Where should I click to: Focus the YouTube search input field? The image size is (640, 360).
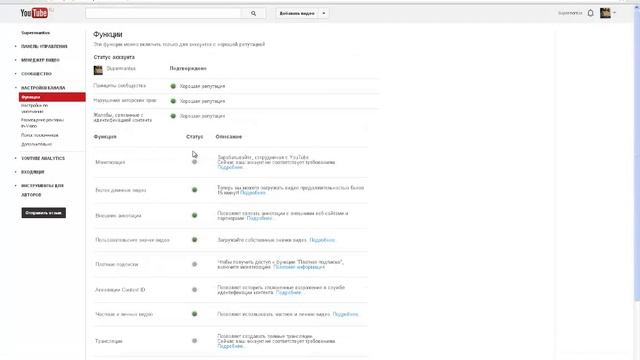coord(163,13)
